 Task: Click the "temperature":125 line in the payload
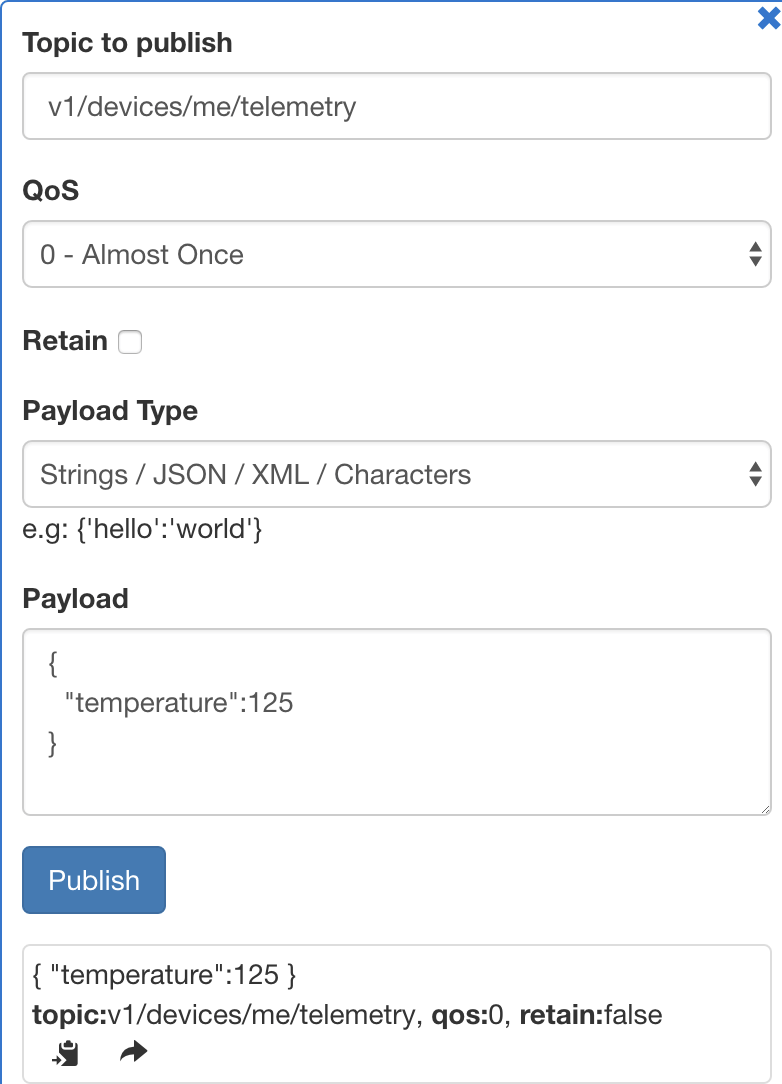(178, 703)
